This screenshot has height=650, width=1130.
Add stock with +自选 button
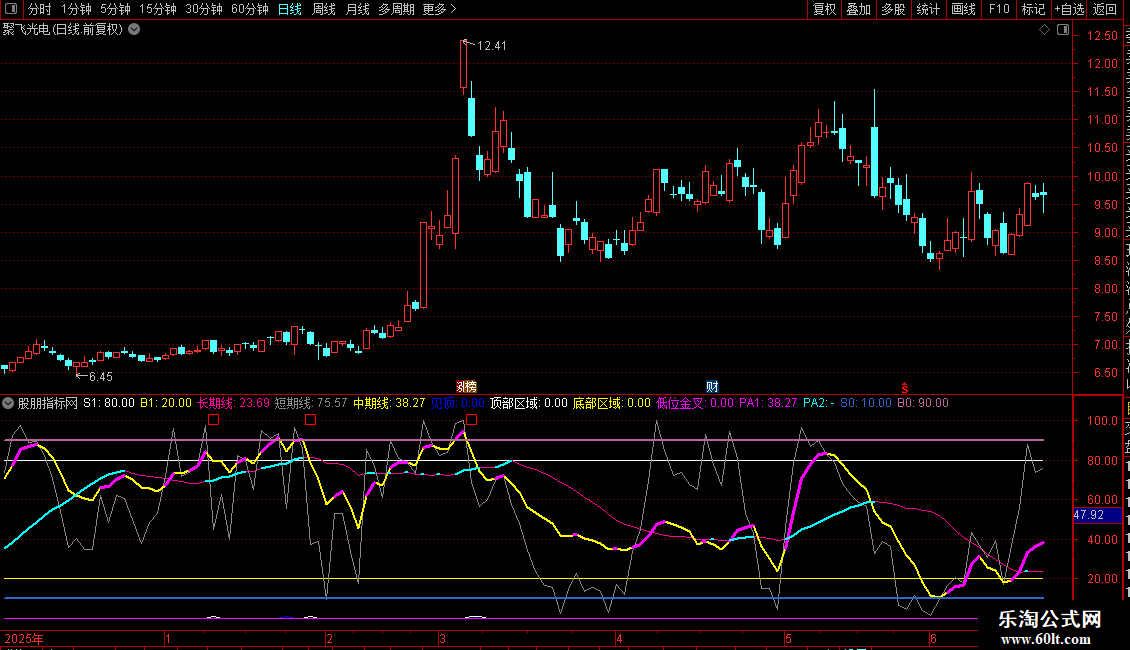1069,9
